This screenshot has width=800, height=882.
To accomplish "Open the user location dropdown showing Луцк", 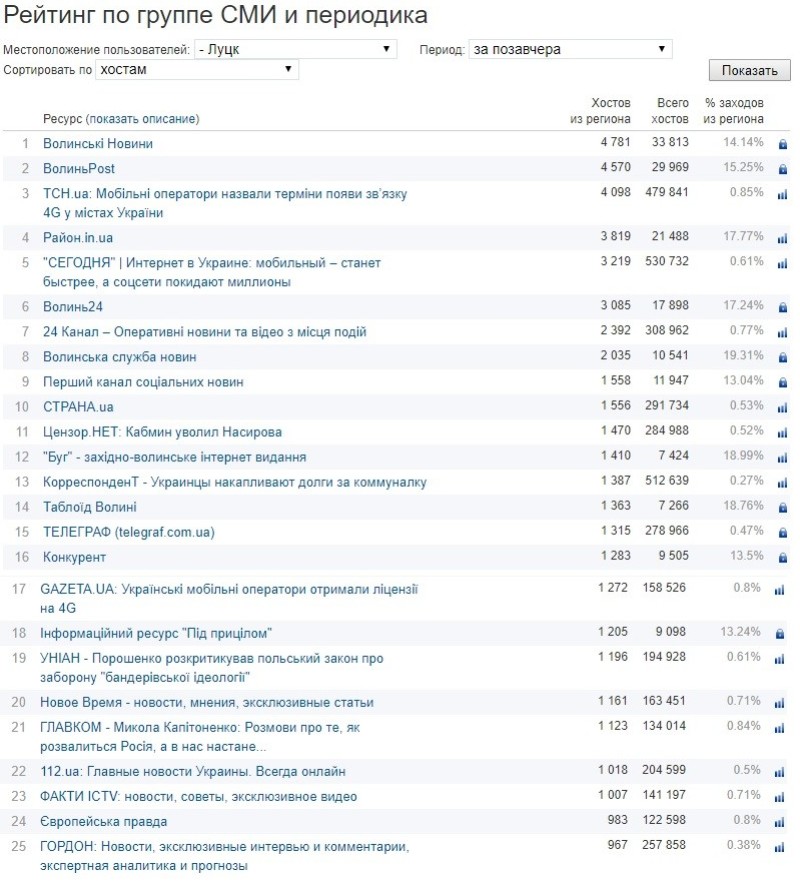I will 296,49.
